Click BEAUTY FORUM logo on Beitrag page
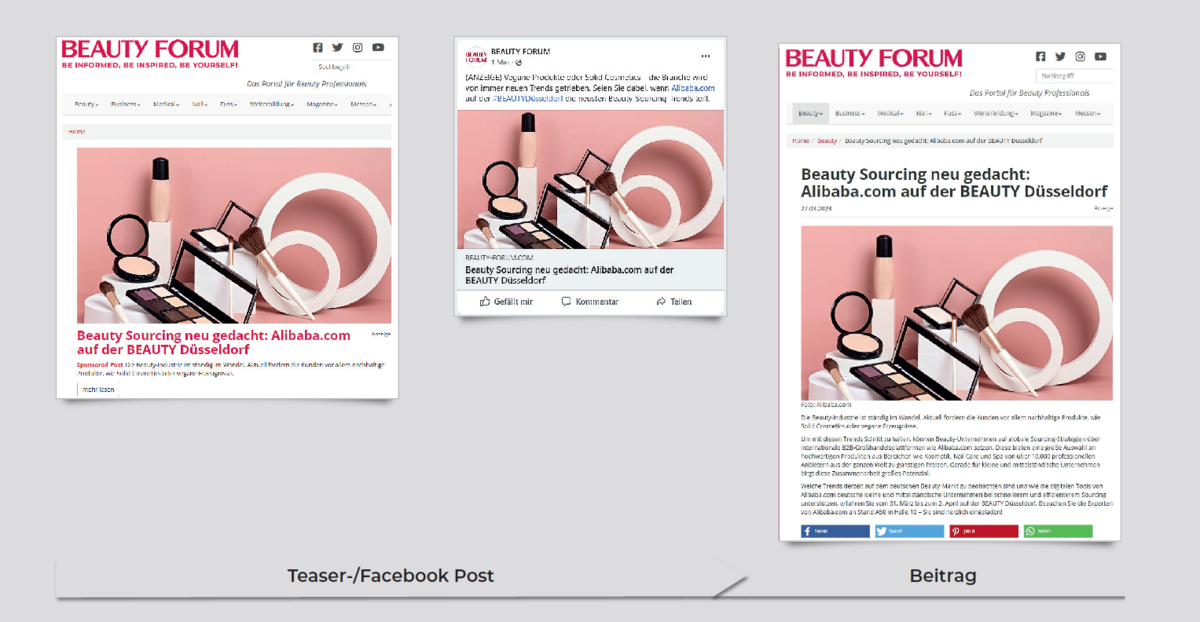 pos(874,62)
